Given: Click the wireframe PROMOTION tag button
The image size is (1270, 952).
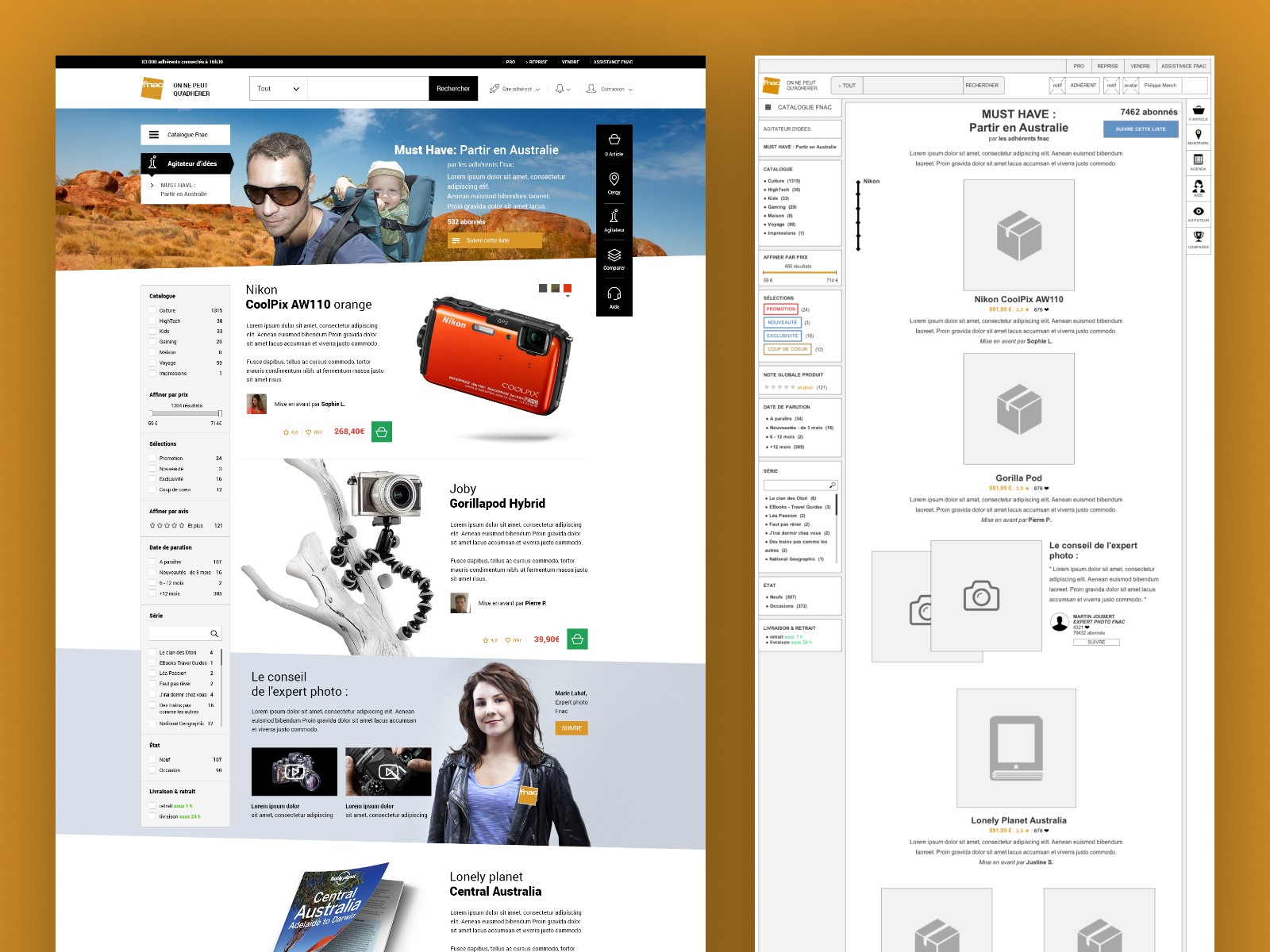Looking at the screenshot, I should [x=781, y=309].
